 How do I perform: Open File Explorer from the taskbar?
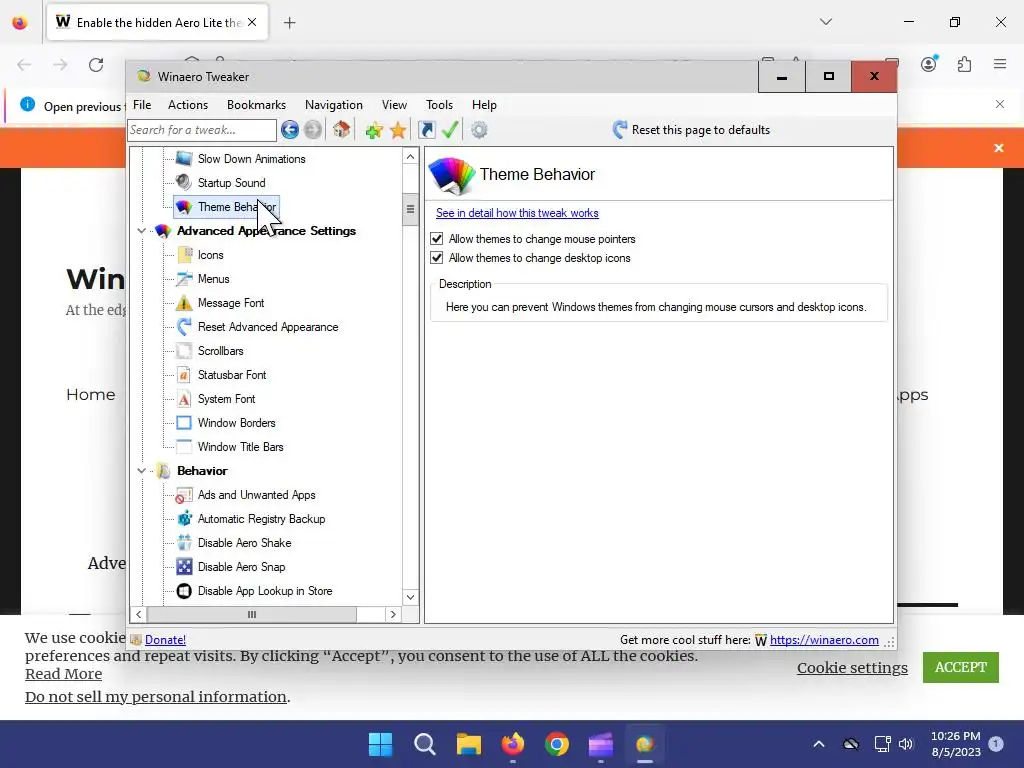coord(468,744)
